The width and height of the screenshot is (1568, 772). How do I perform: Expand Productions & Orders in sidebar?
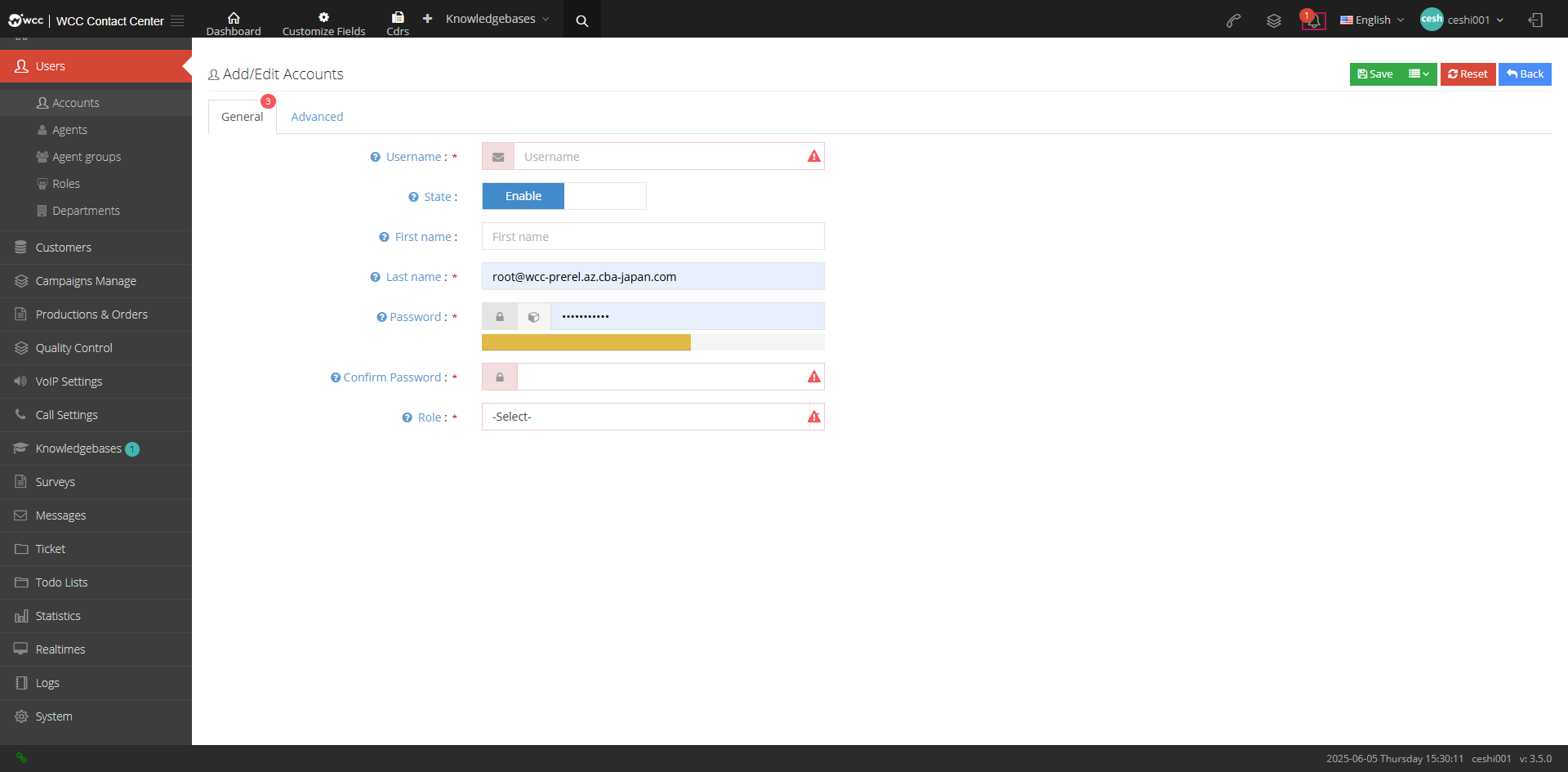coord(96,315)
